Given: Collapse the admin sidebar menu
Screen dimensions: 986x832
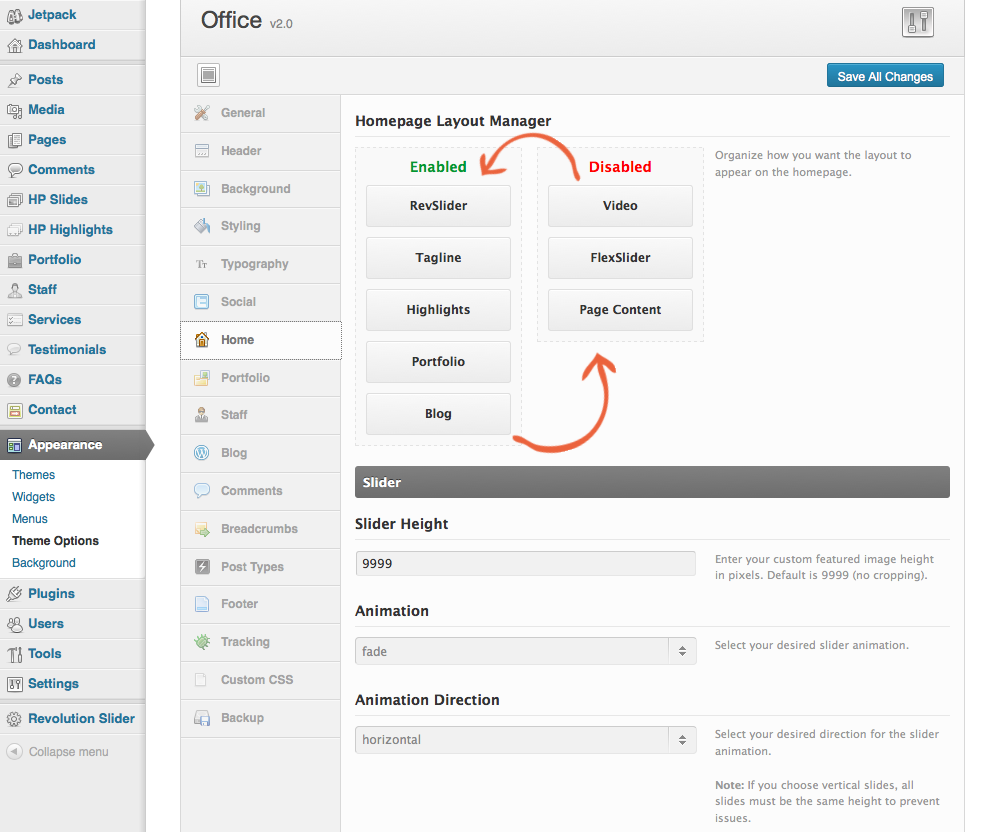Looking at the screenshot, I should coord(57,752).
